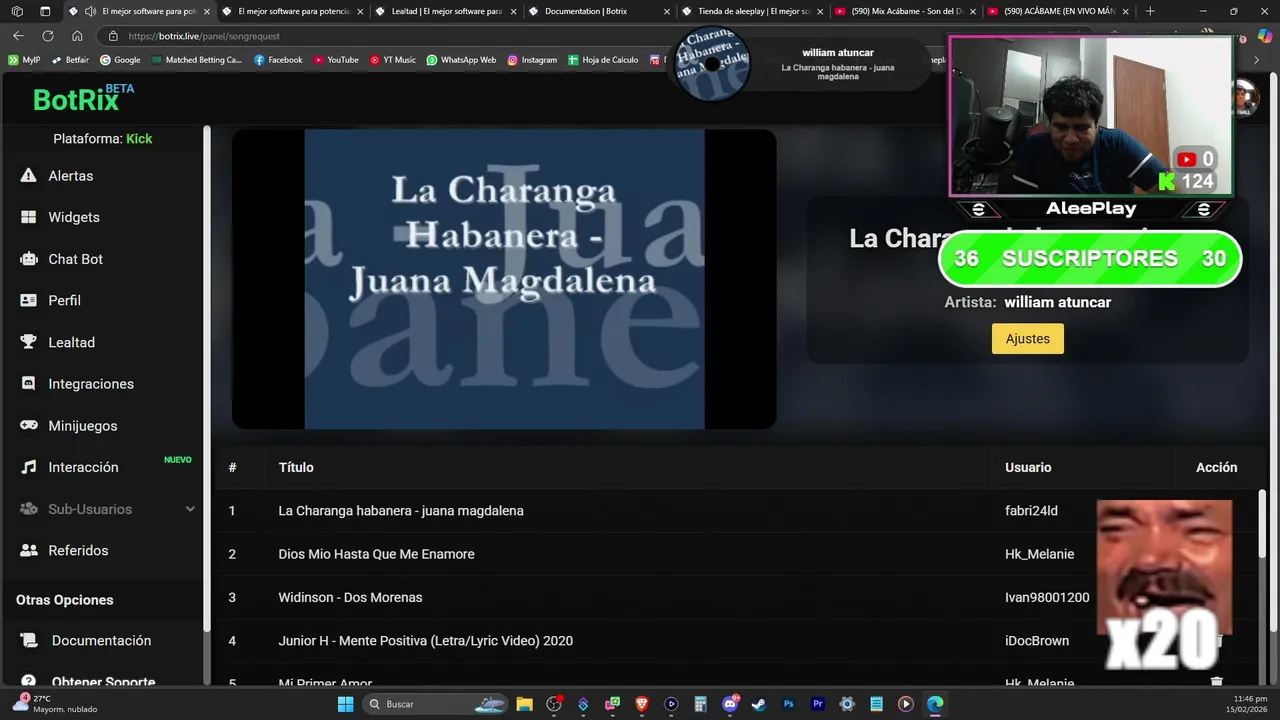
Task: Click the Minijuegos gamepad icon
Action: 29,425
